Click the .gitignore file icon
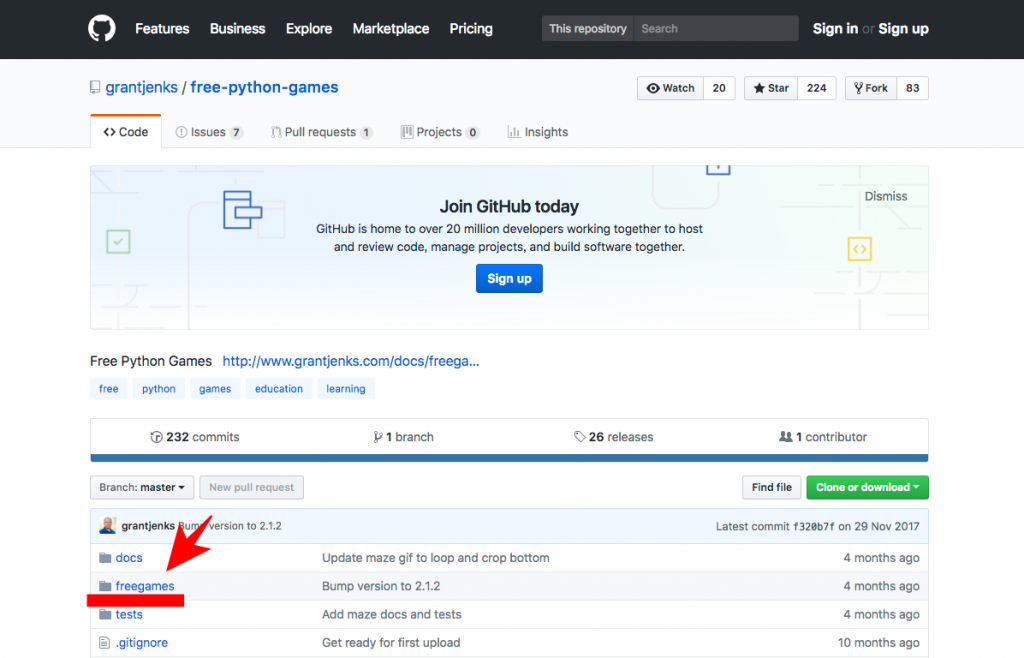 point(105,642)
